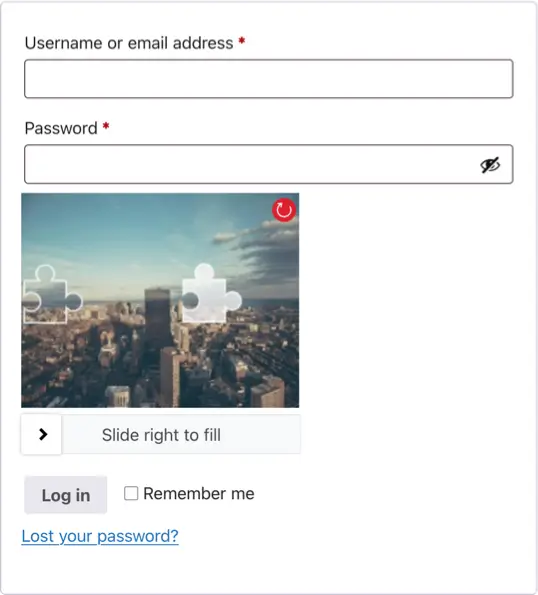Click the Slide right to fill text
The image size is (538, 595).
click(161, 435)
